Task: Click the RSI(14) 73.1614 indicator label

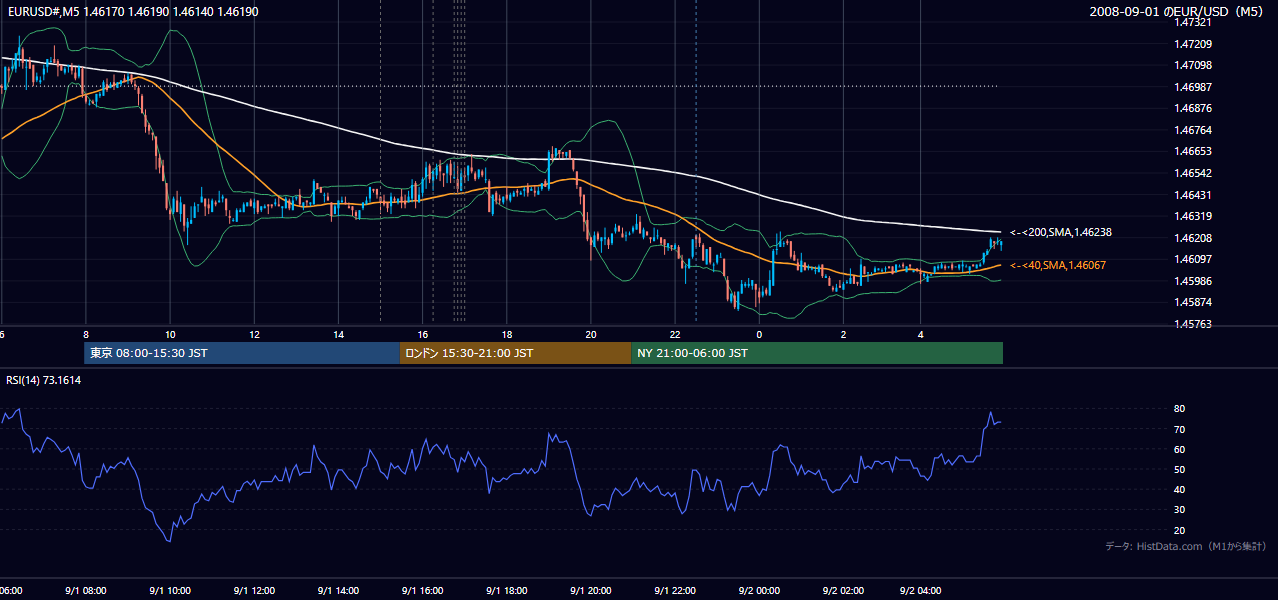Action: [x=43, y=380]
